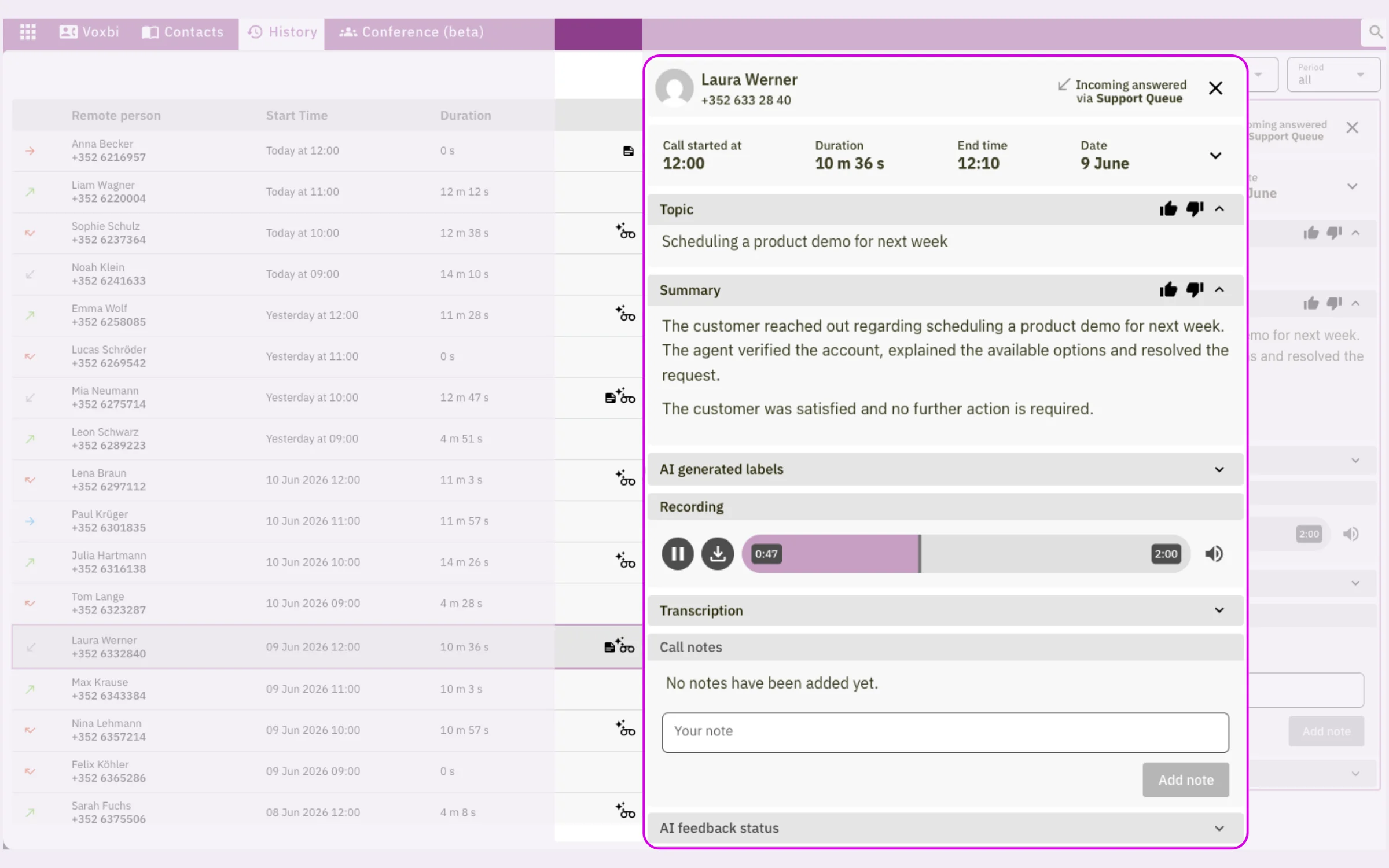This screenshot has height=868, width=1389.
Task: Open AI insights icon on Julia Hartmann row
Action: tap(625, 560)
